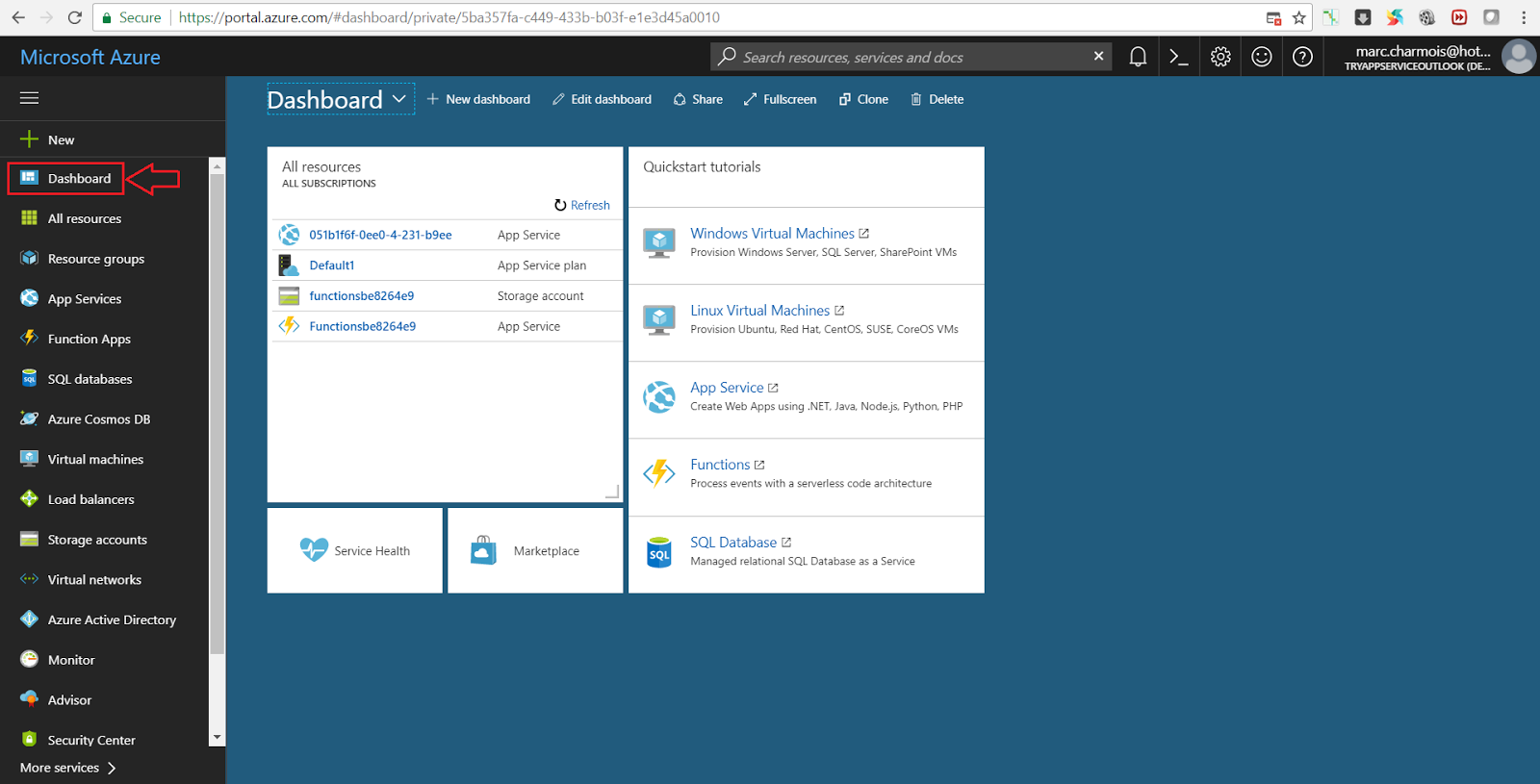Open the SQL Database tutorial link
Screen dimensions: 1540x784
[733, 542]
